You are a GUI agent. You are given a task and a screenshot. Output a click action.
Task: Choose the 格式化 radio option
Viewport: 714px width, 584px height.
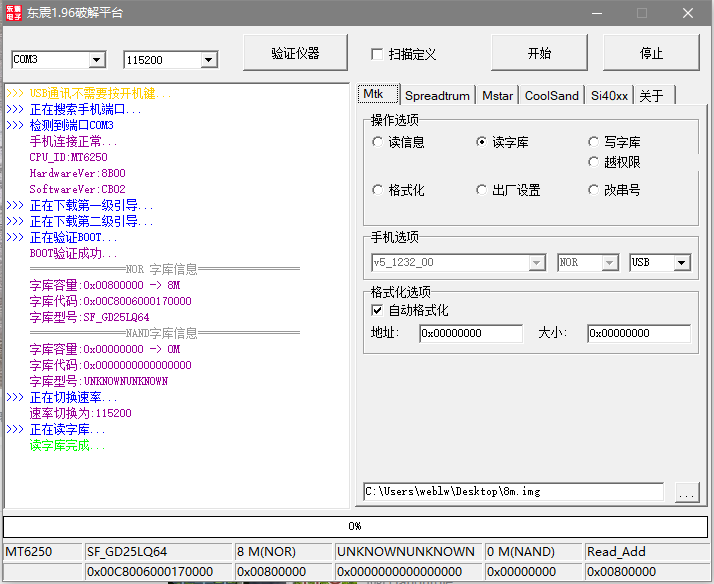[378, 190]
